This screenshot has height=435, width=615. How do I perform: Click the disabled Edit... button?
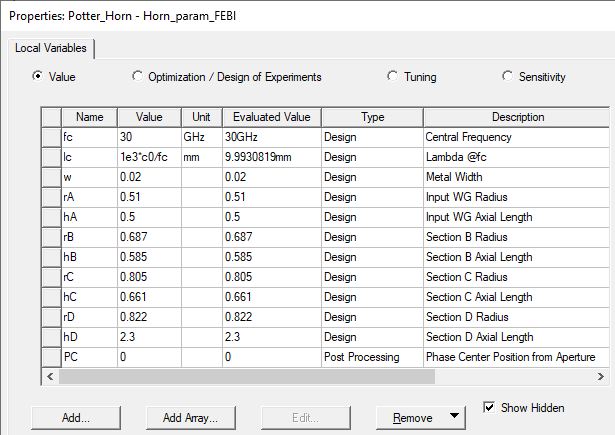(x=306, y=418)
